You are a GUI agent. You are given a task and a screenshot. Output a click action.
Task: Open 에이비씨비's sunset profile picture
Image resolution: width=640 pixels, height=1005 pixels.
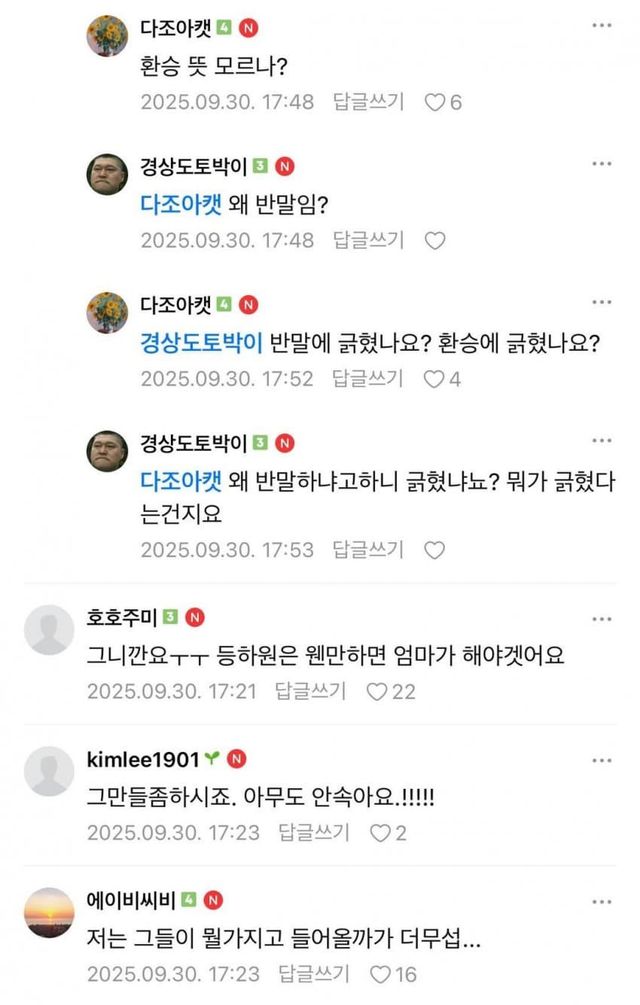[50, 913]
